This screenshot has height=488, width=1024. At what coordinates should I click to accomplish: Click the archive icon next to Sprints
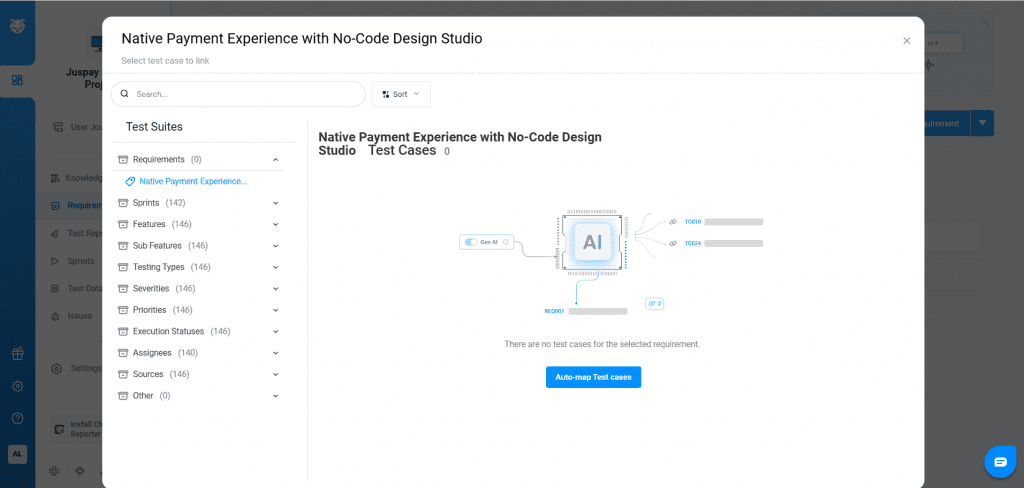coord(123,203)
